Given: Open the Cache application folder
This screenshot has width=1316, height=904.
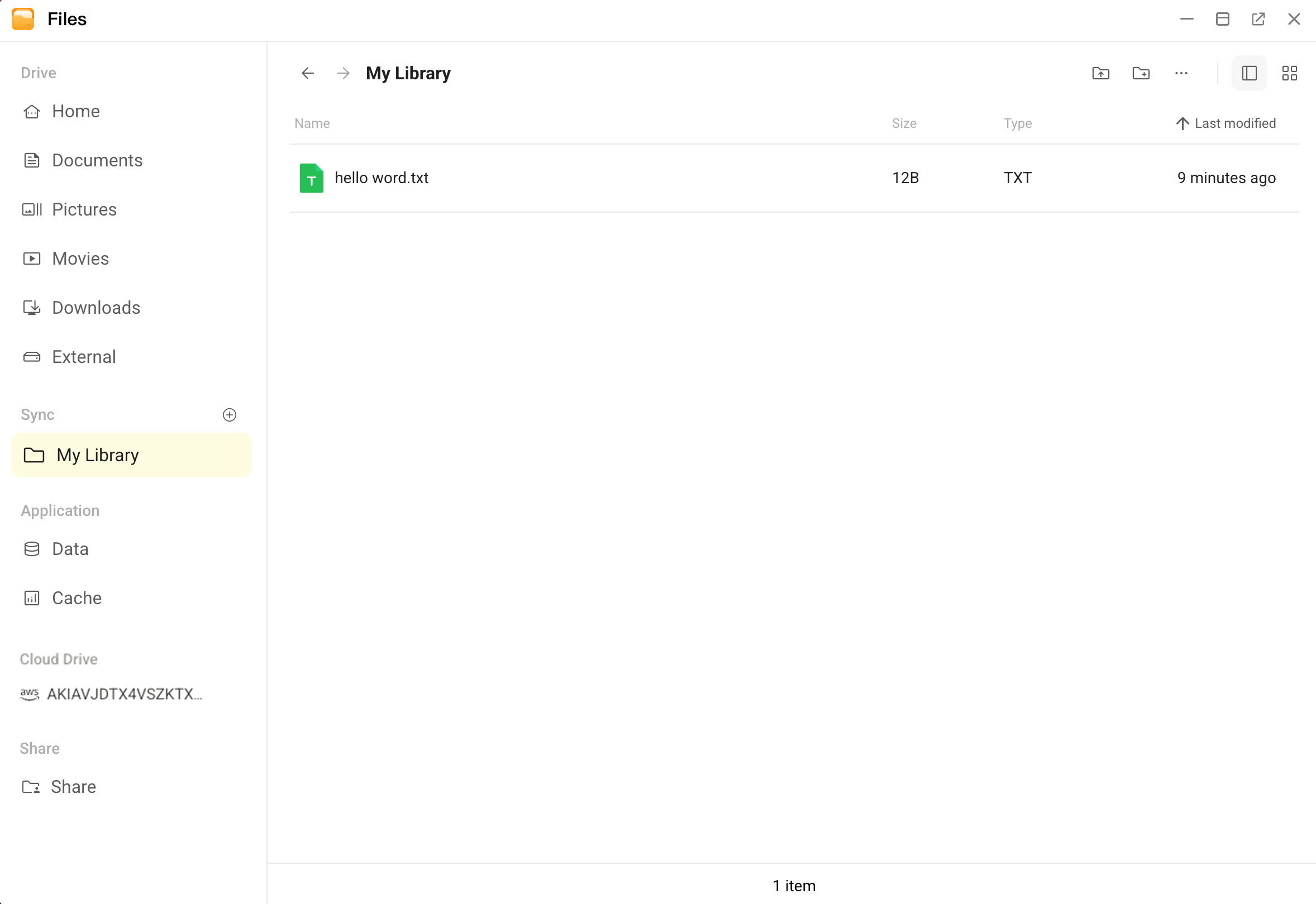Looking at the screenshot, I should (x=77, y=598).
